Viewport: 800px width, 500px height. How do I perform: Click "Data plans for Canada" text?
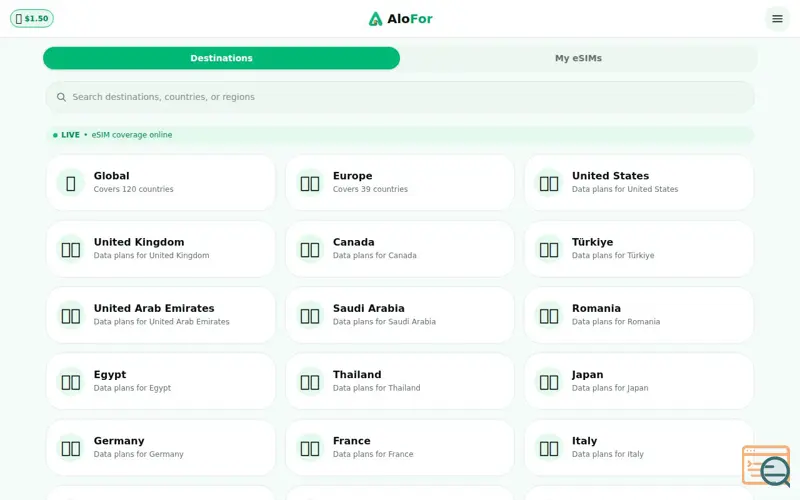click(374, 256)
